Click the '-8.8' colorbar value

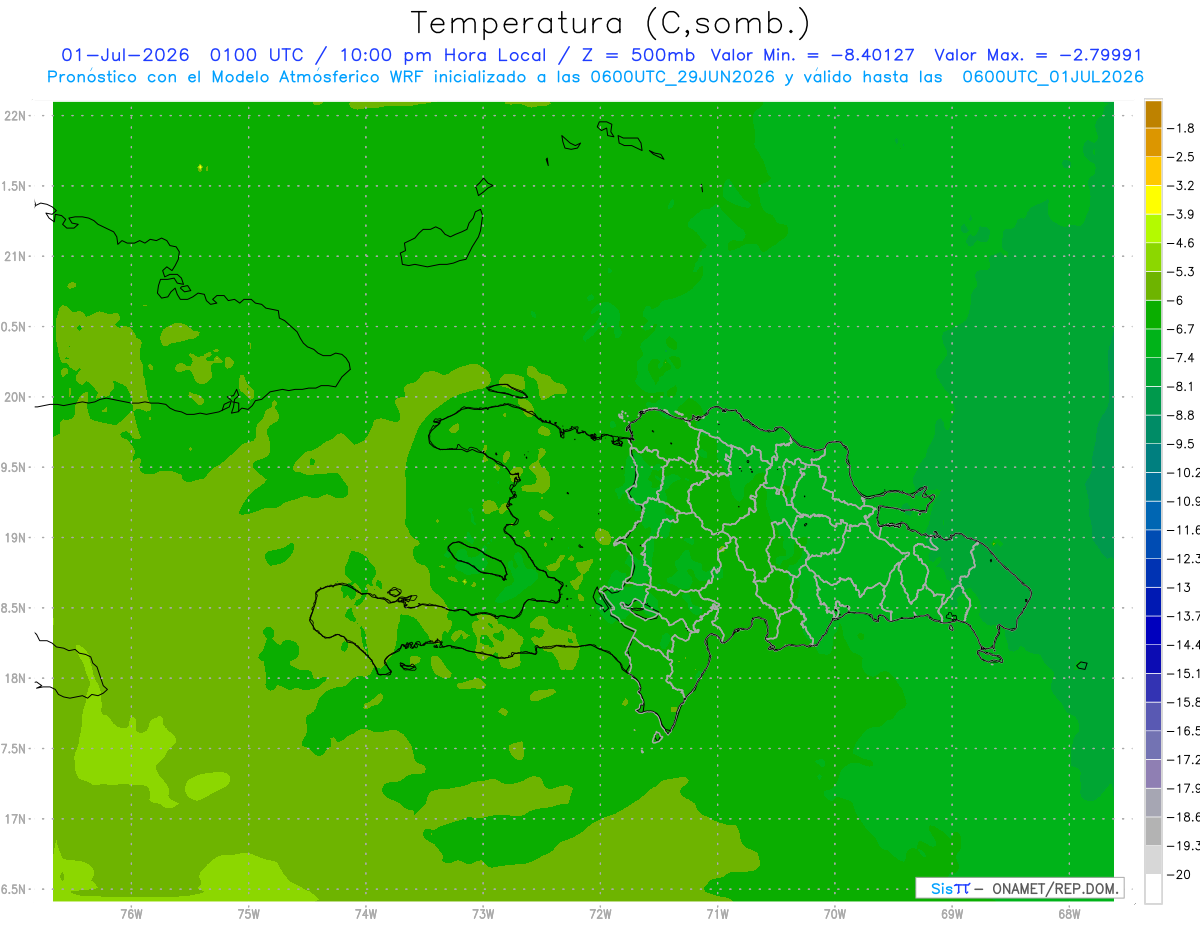pyautogui.click(x=1182, y=415)
